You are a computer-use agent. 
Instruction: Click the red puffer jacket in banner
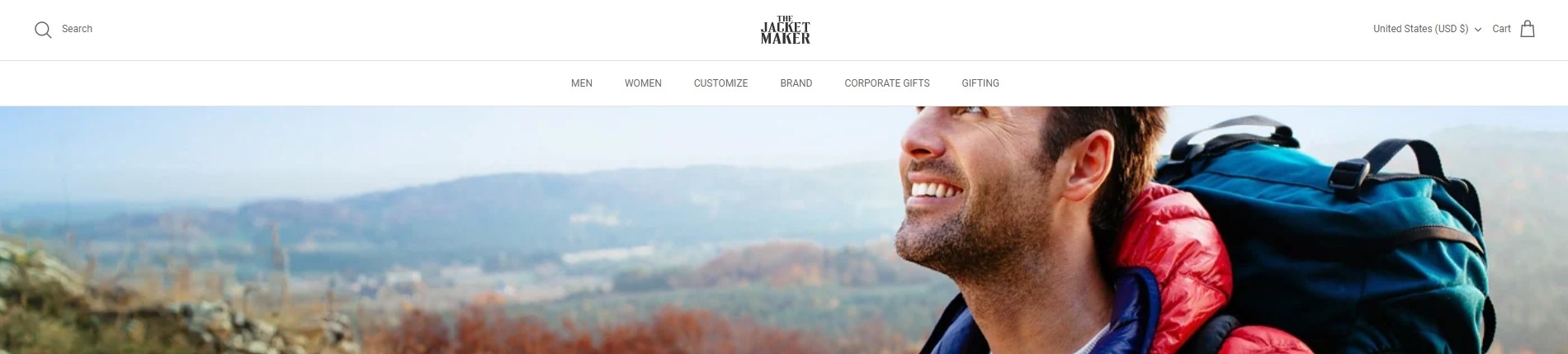tap(1172, 272)
